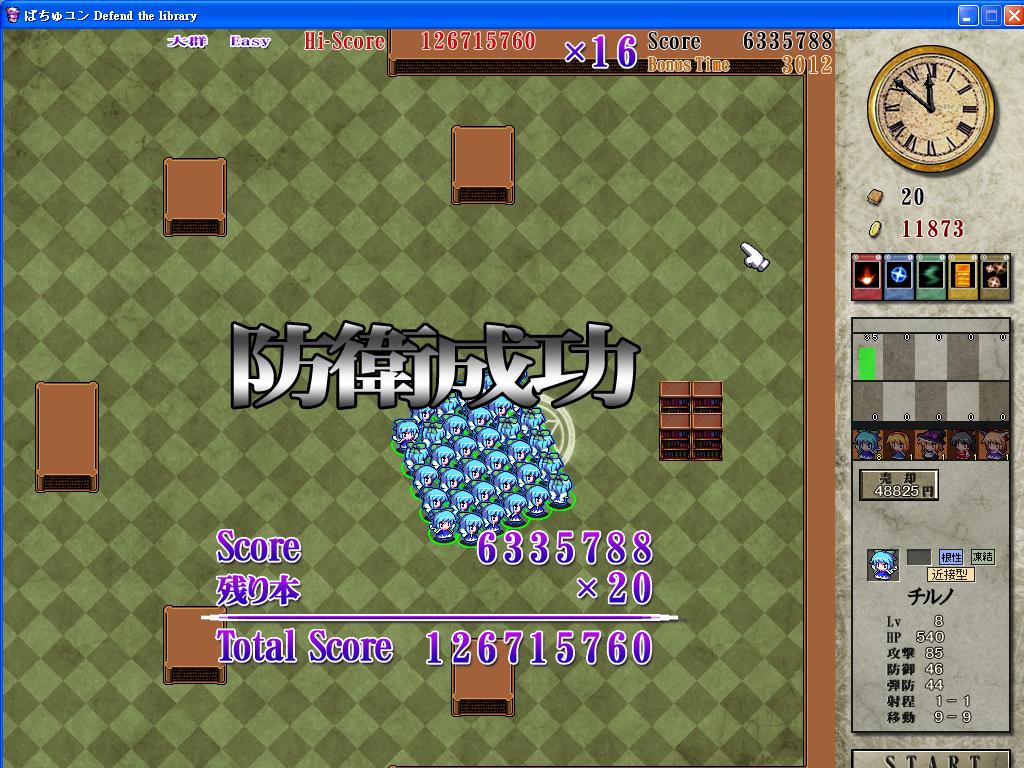Click the 大群 stage label

pyautogui.click(x=187, y=41)
